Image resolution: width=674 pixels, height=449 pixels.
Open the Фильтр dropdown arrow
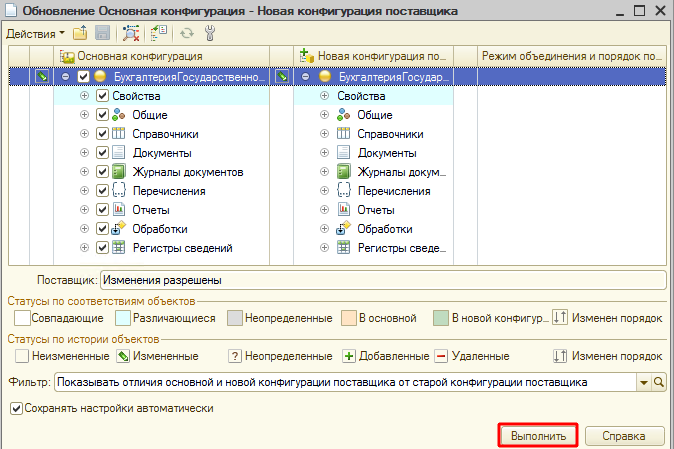[x=643, y=382]
